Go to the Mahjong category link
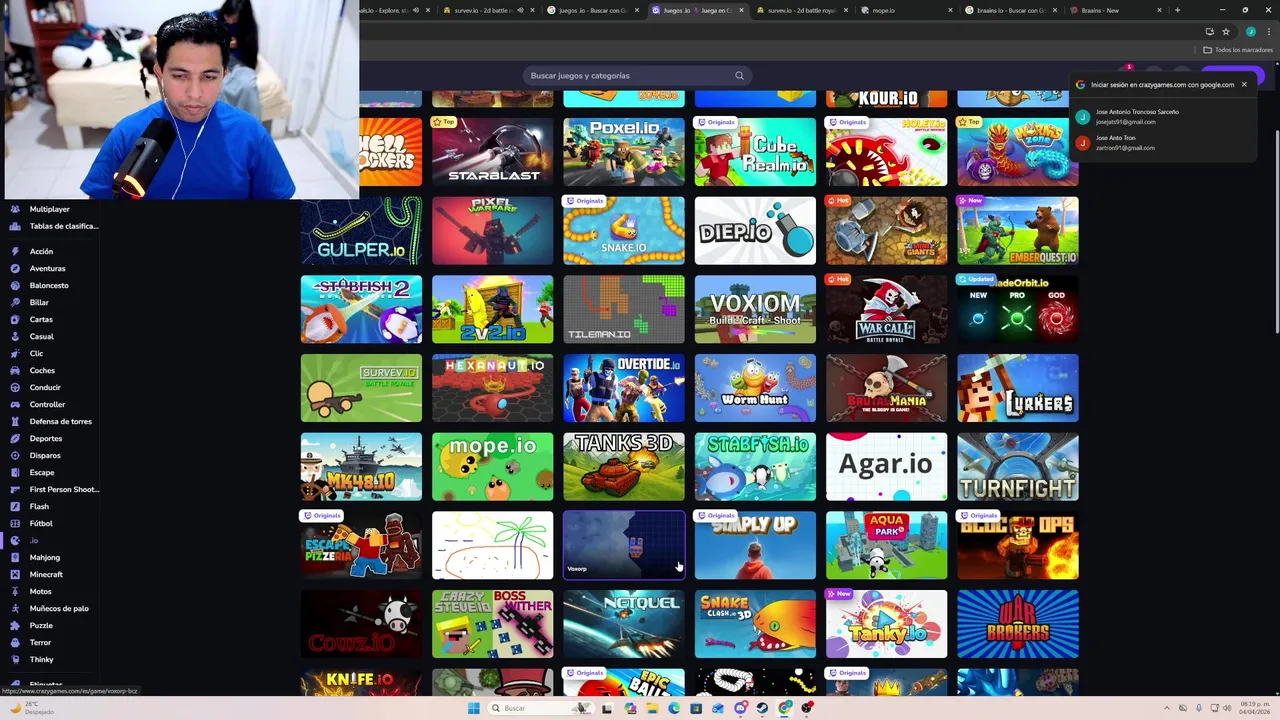 click(x=45, y=557)
